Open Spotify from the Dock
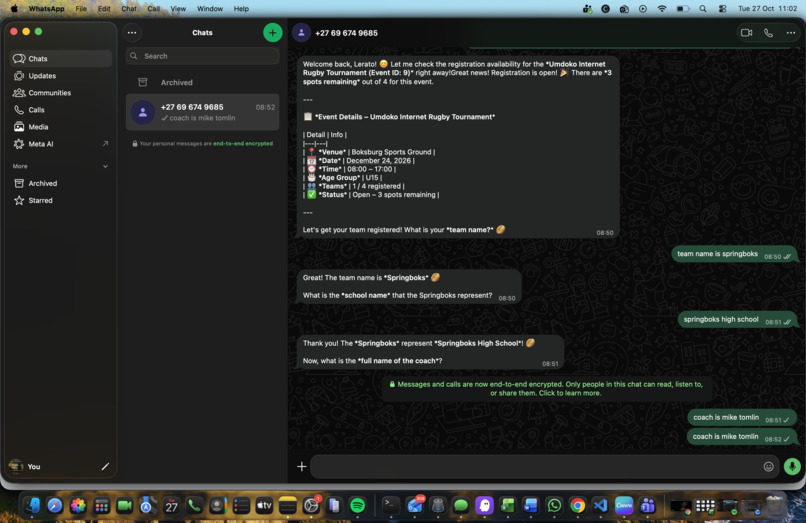The height and width of the screenshot is (523, 806). 357,506
